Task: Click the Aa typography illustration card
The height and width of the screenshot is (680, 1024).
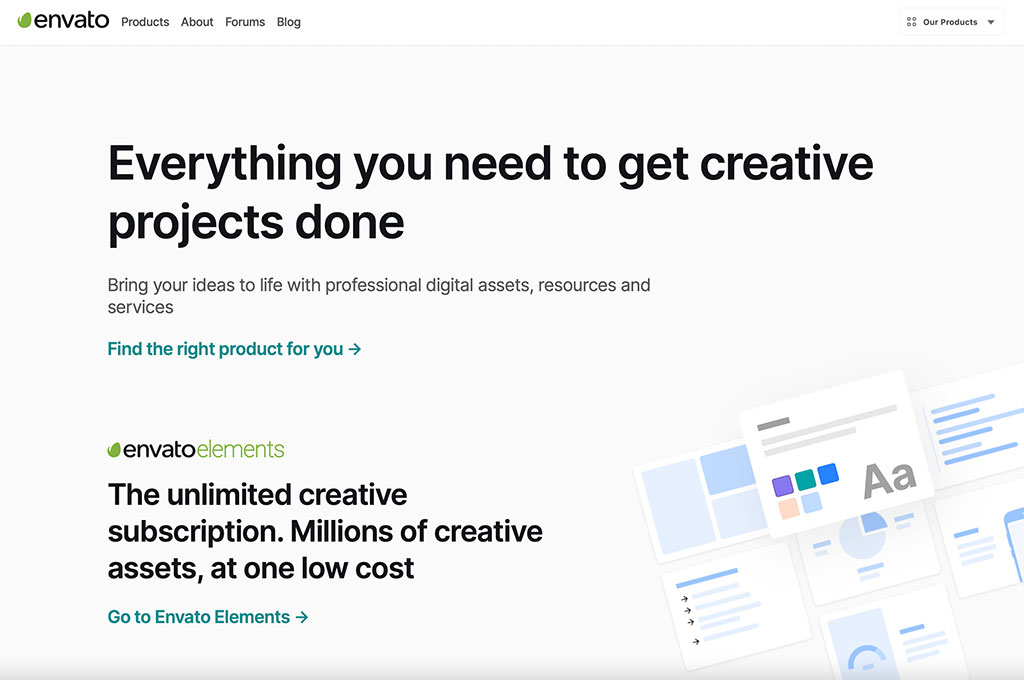Action: 837,453
